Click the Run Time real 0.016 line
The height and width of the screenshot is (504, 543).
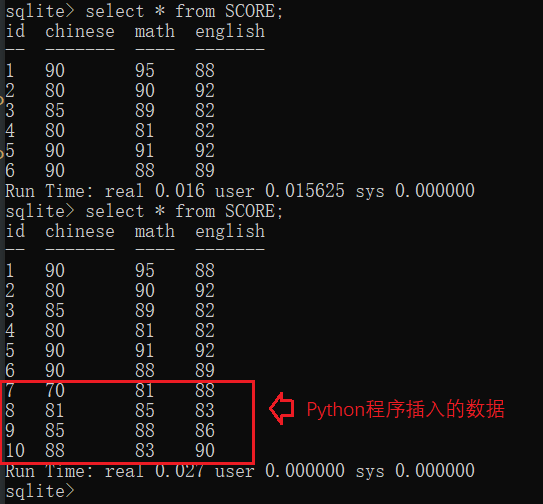[x=240, y=191]
